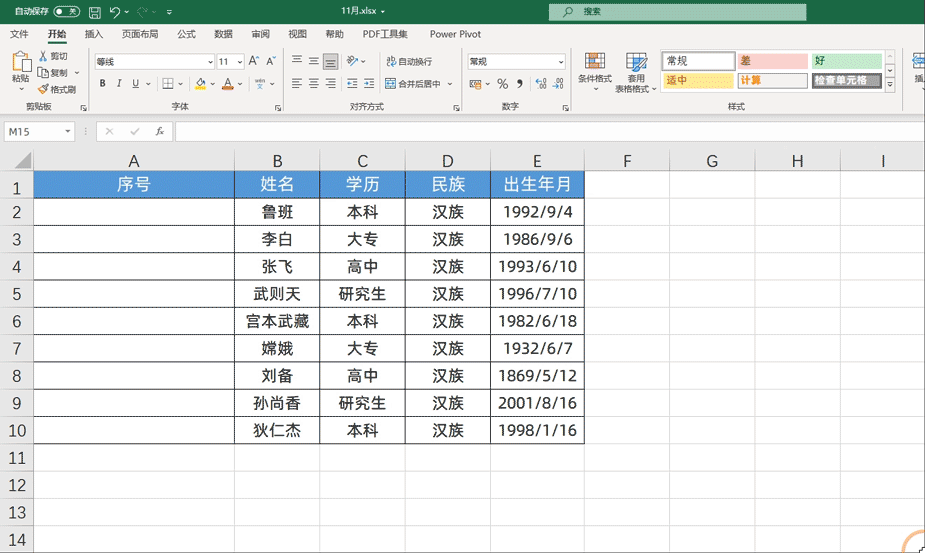
Task: Apply the Normal (常规) cell style
Action: [x=698, y=61]
